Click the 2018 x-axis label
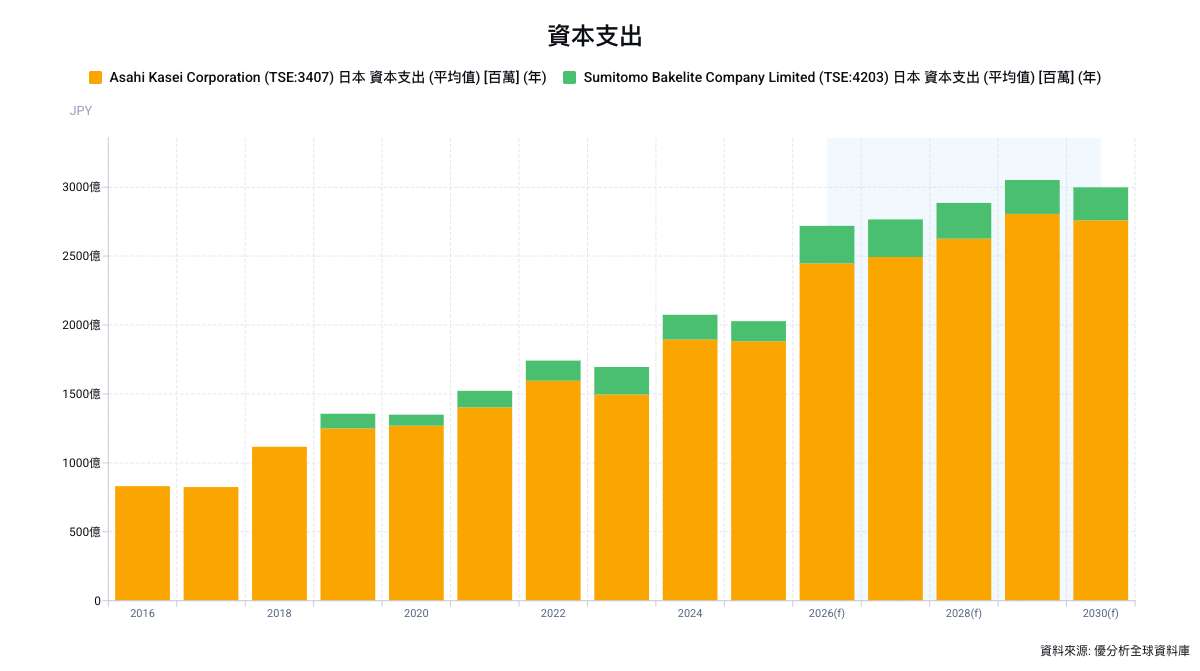The height and width of the screenshot is (671, 1200). [x=279, y=613]
